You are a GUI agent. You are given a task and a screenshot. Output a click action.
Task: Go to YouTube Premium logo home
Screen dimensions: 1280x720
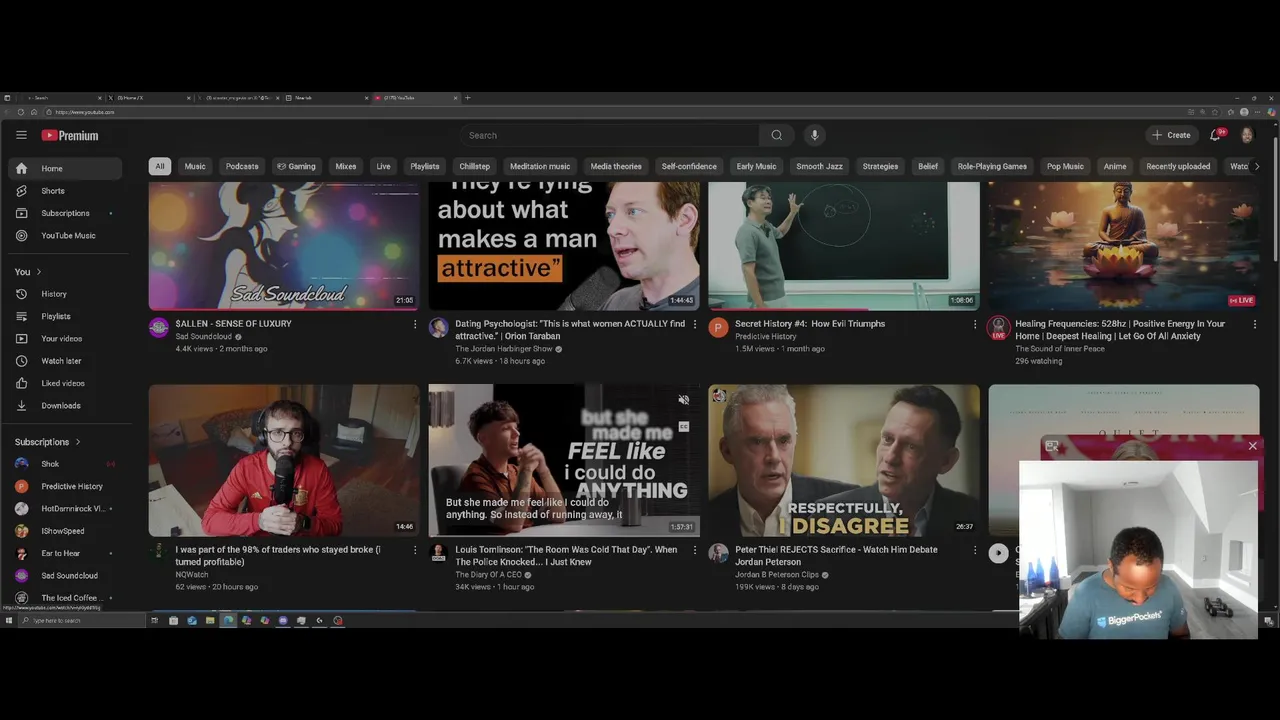point(70,135)
